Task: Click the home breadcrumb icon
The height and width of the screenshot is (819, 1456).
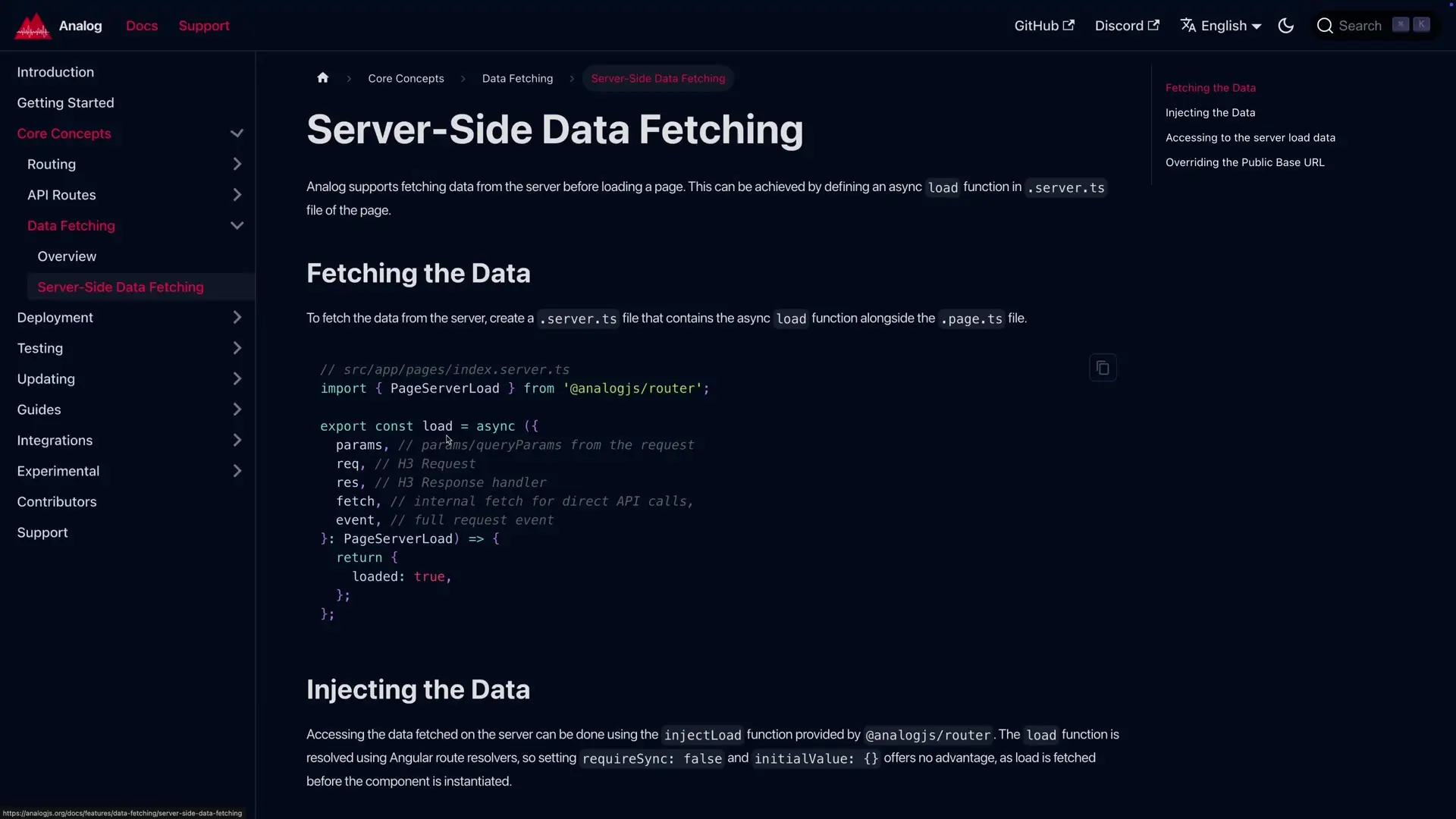Action: coord(323,78)
